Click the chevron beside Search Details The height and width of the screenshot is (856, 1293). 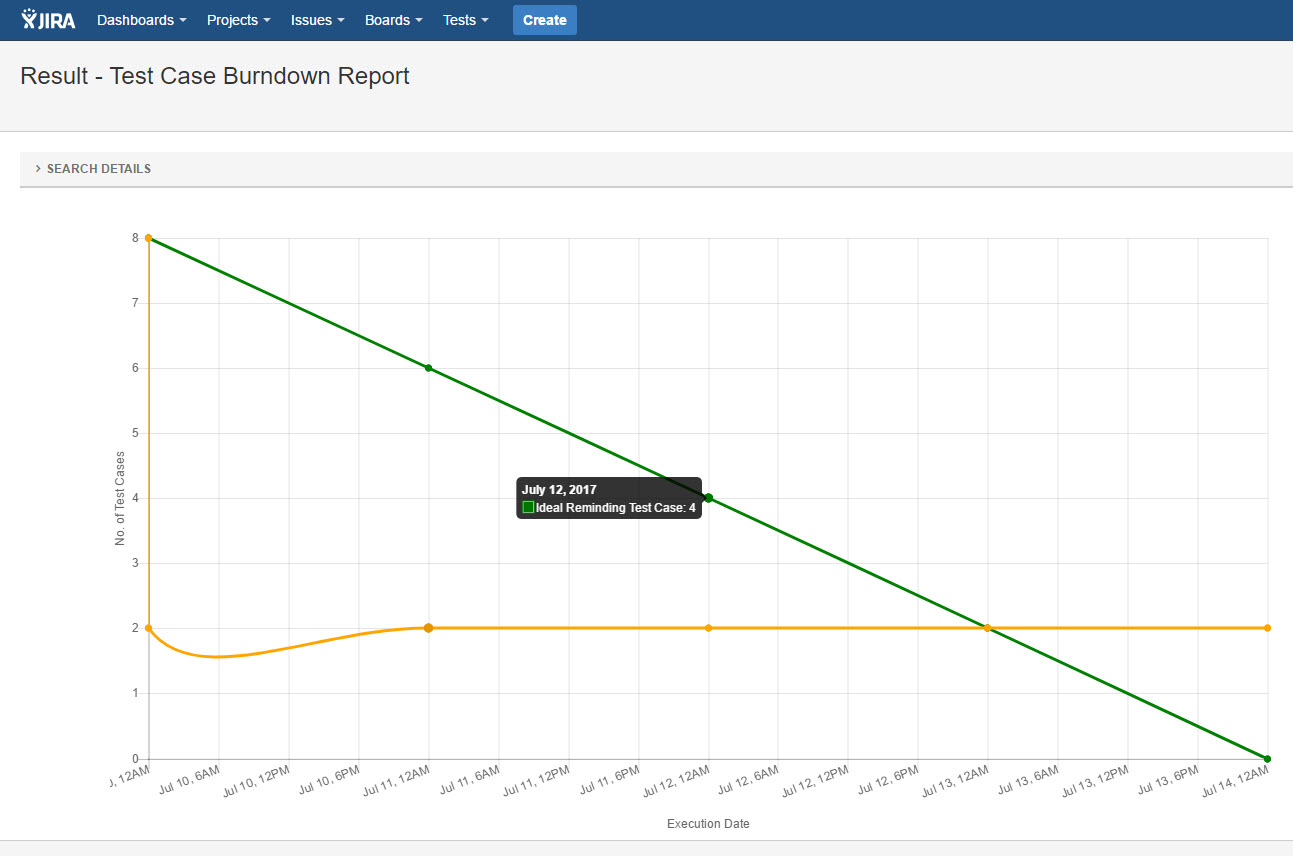pyautogui.click(x=38, y=169)
